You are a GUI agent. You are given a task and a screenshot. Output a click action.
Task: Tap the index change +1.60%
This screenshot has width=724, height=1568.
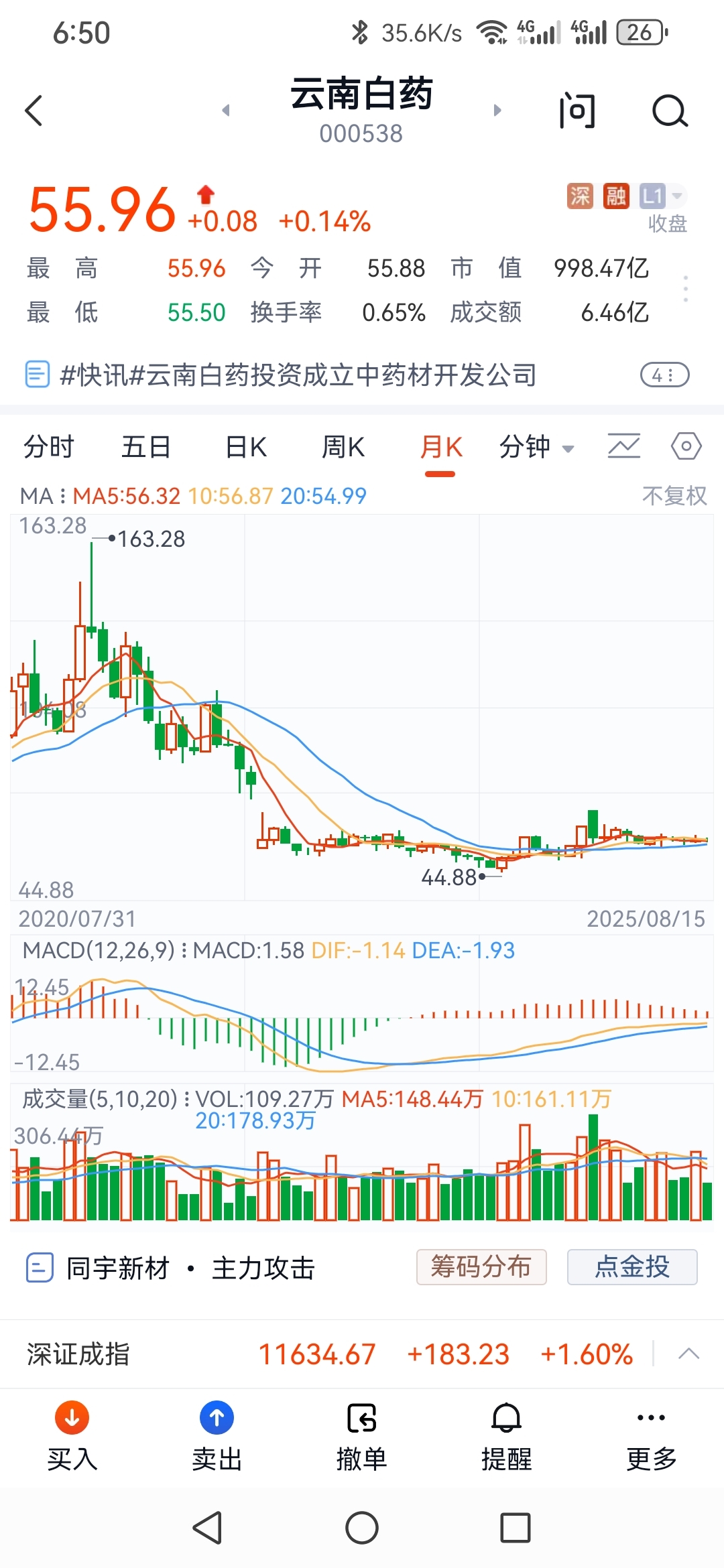click(587, 1354)
